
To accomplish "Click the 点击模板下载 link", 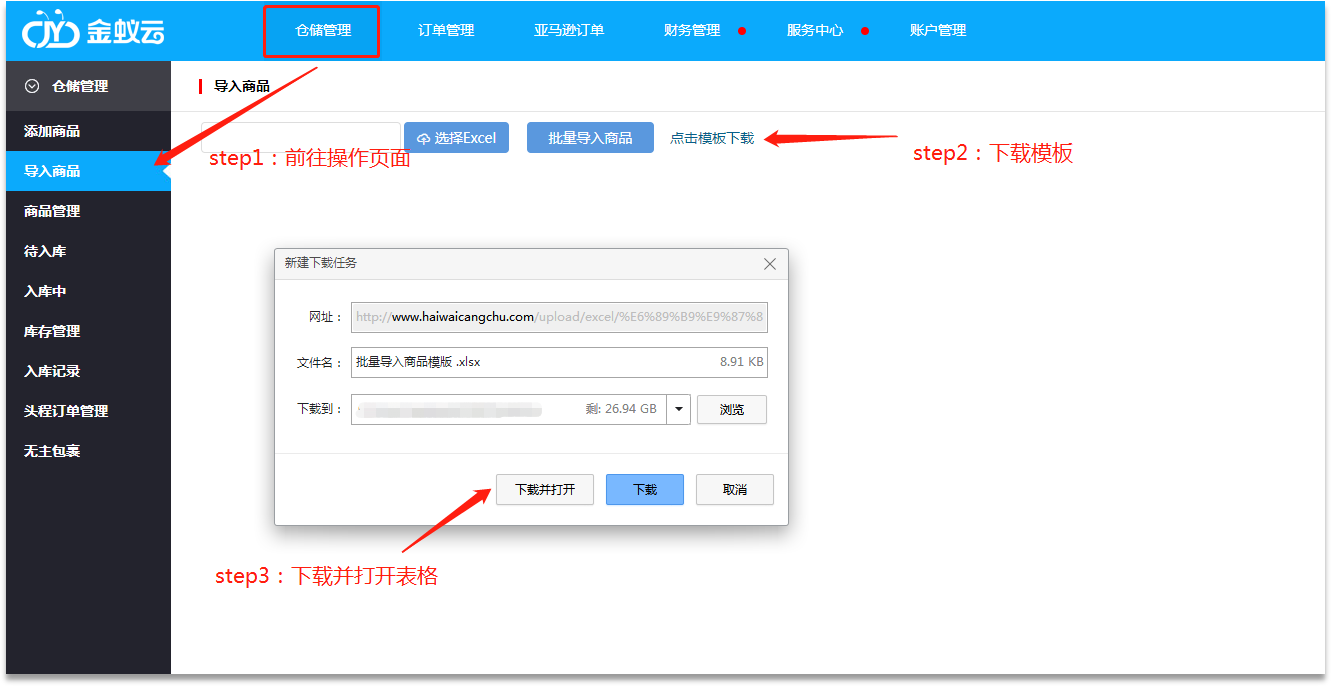I will [712, 138].
